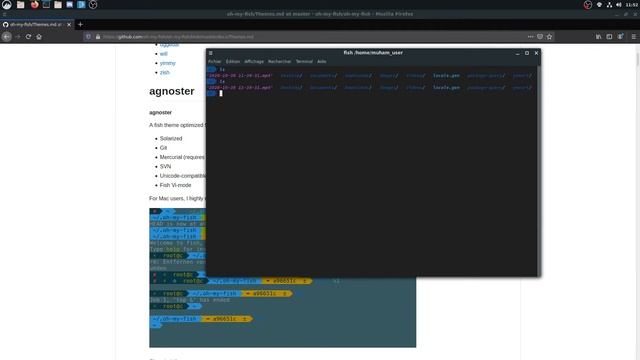Open the 'yimmy' theme link
Screen dimensions: 640x360
pyautogui.click(x=167, y=63)
